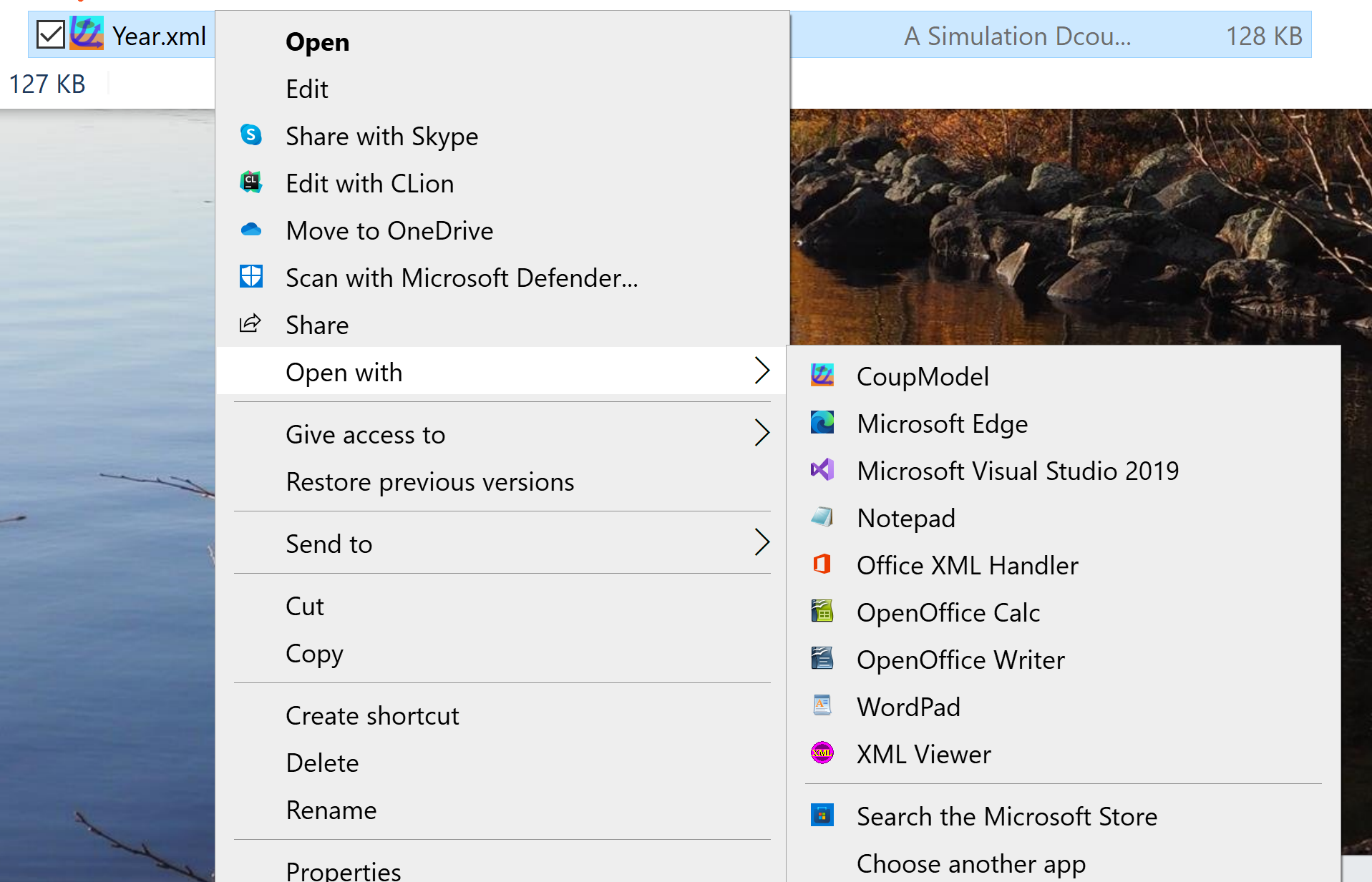Click the WordPad icon
1372x882 pixels.
[822, 705]
